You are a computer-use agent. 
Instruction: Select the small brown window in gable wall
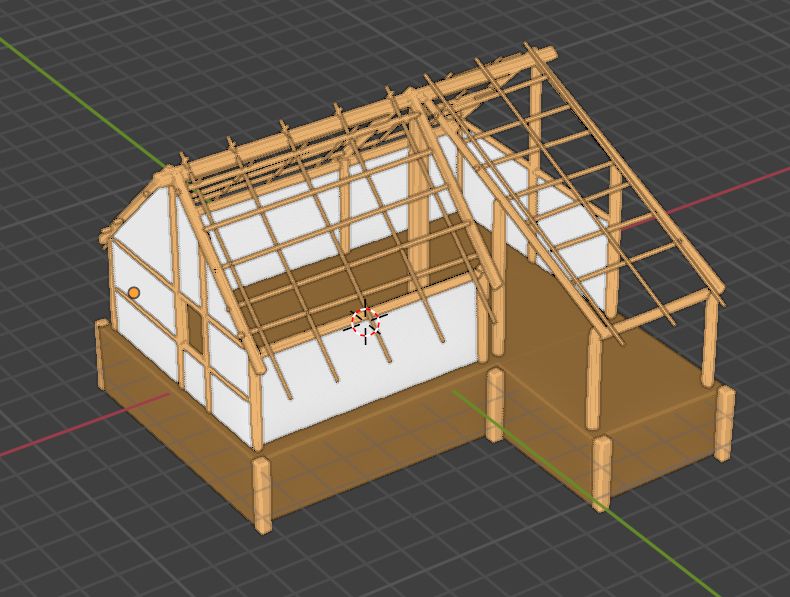click(x=195, y=328)
